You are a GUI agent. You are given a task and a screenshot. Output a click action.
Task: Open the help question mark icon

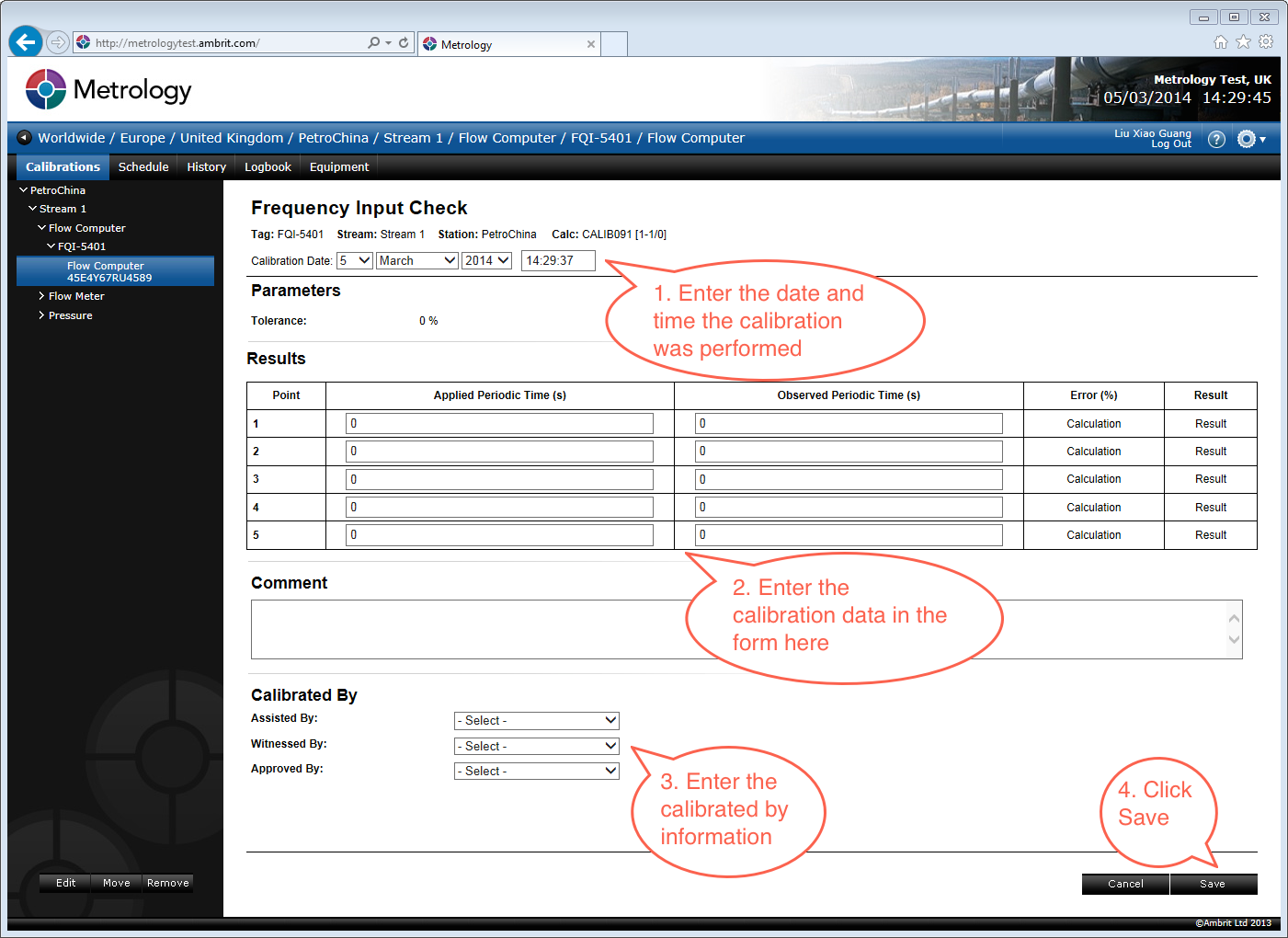pyautogui.click(x=1216, y=139)
